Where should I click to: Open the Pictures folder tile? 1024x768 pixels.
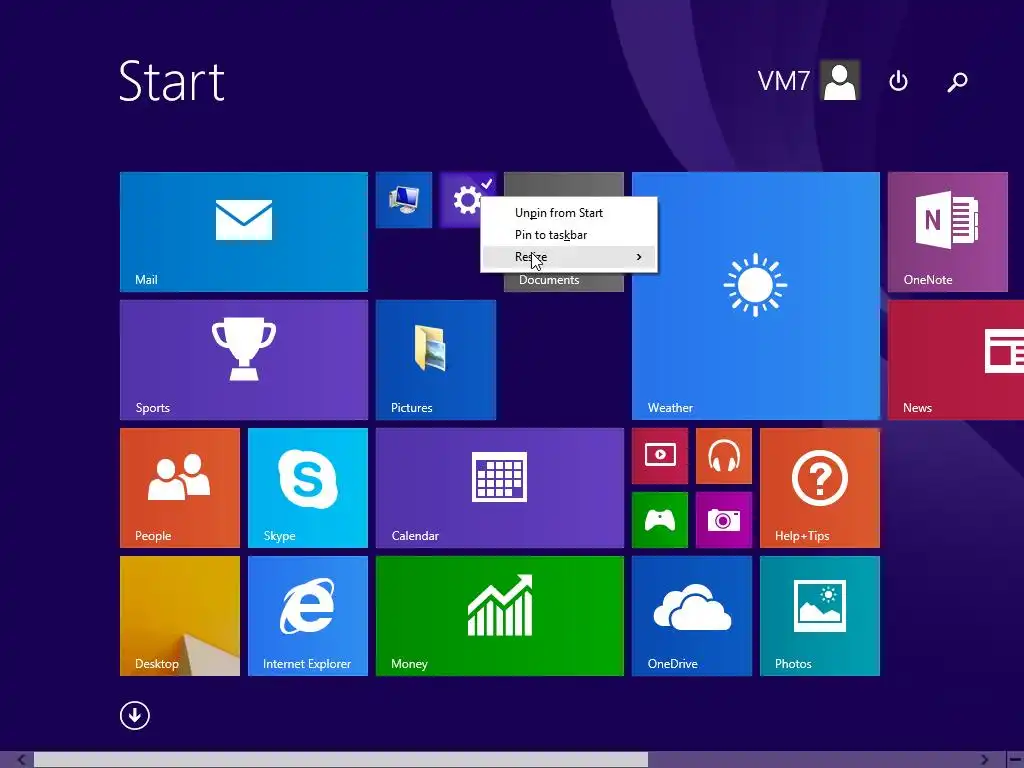point(436,360)
